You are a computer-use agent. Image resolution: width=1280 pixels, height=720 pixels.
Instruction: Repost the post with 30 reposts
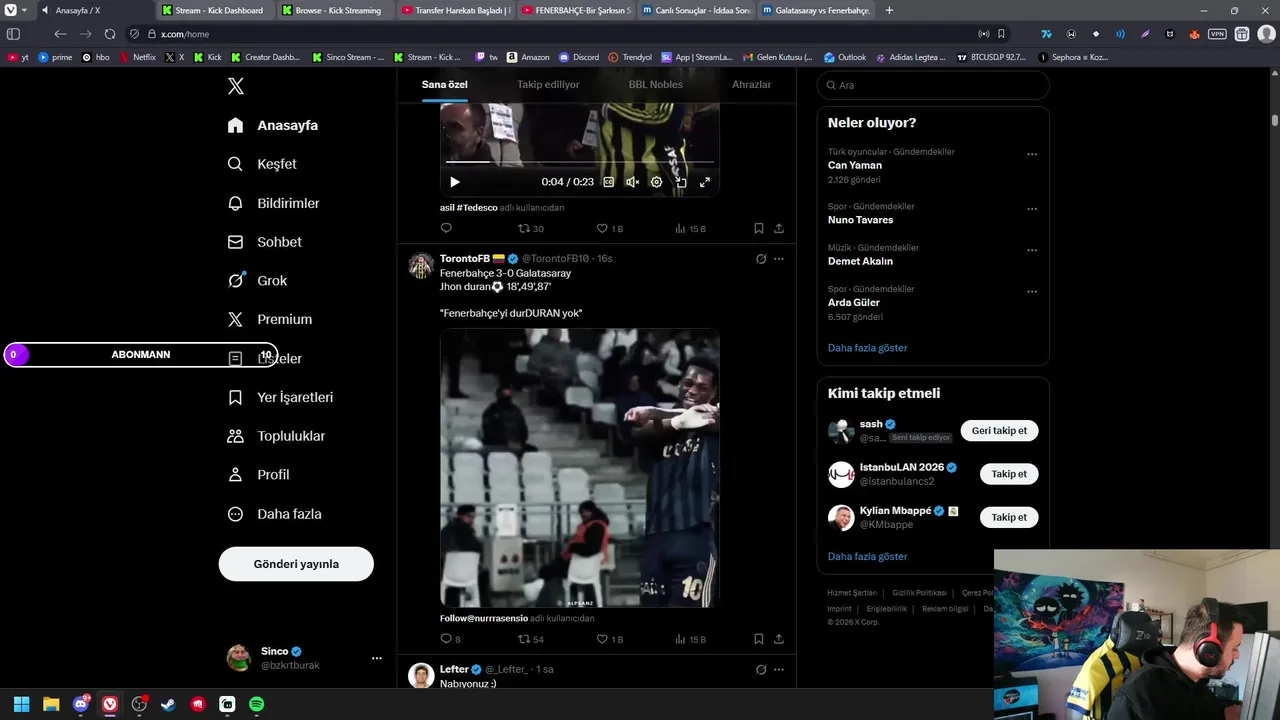(530, 228)
